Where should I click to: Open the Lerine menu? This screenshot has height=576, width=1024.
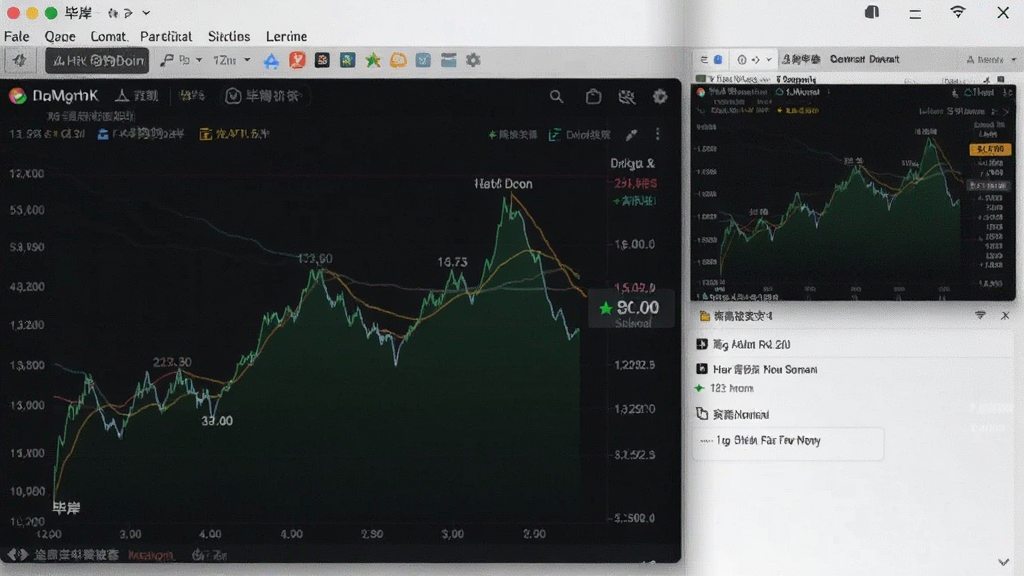coord(286,37)
